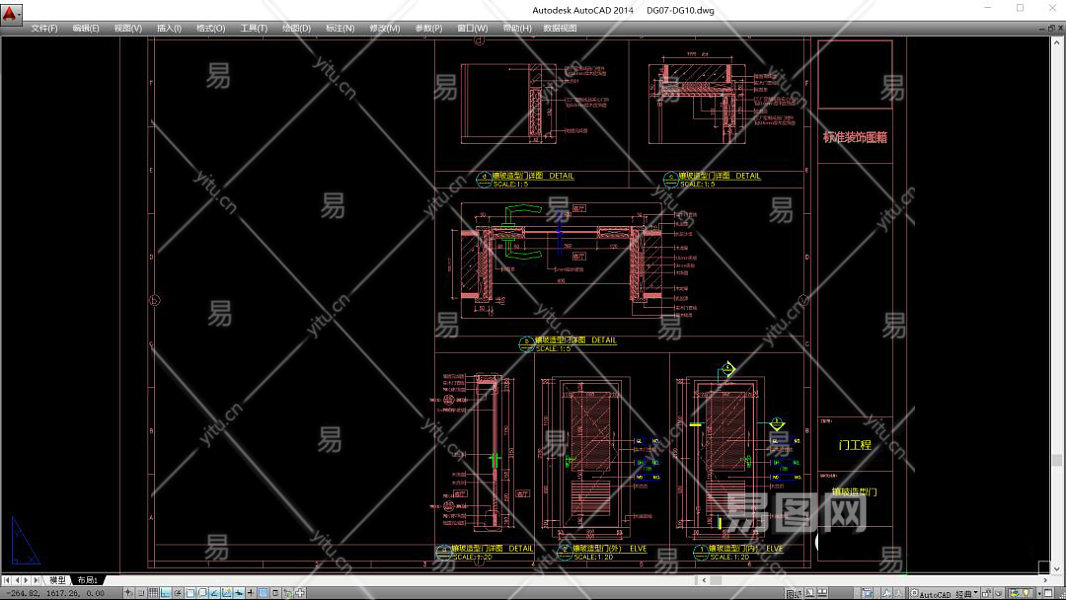Open the 标注(N) menu

click(340, 28)
